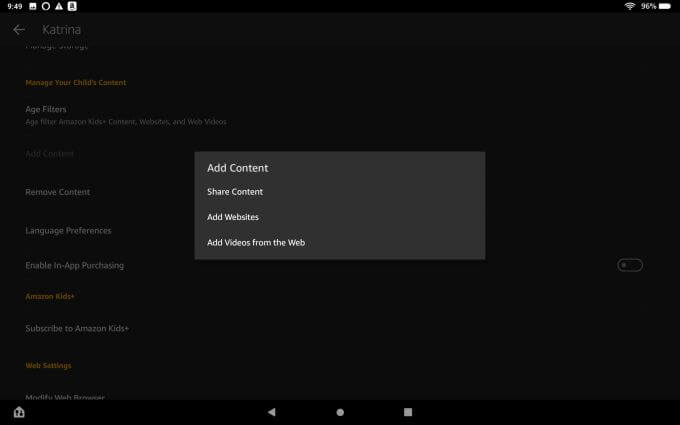Open recent apps with the square button
The image size is (680, 425).
click(408, 412)
